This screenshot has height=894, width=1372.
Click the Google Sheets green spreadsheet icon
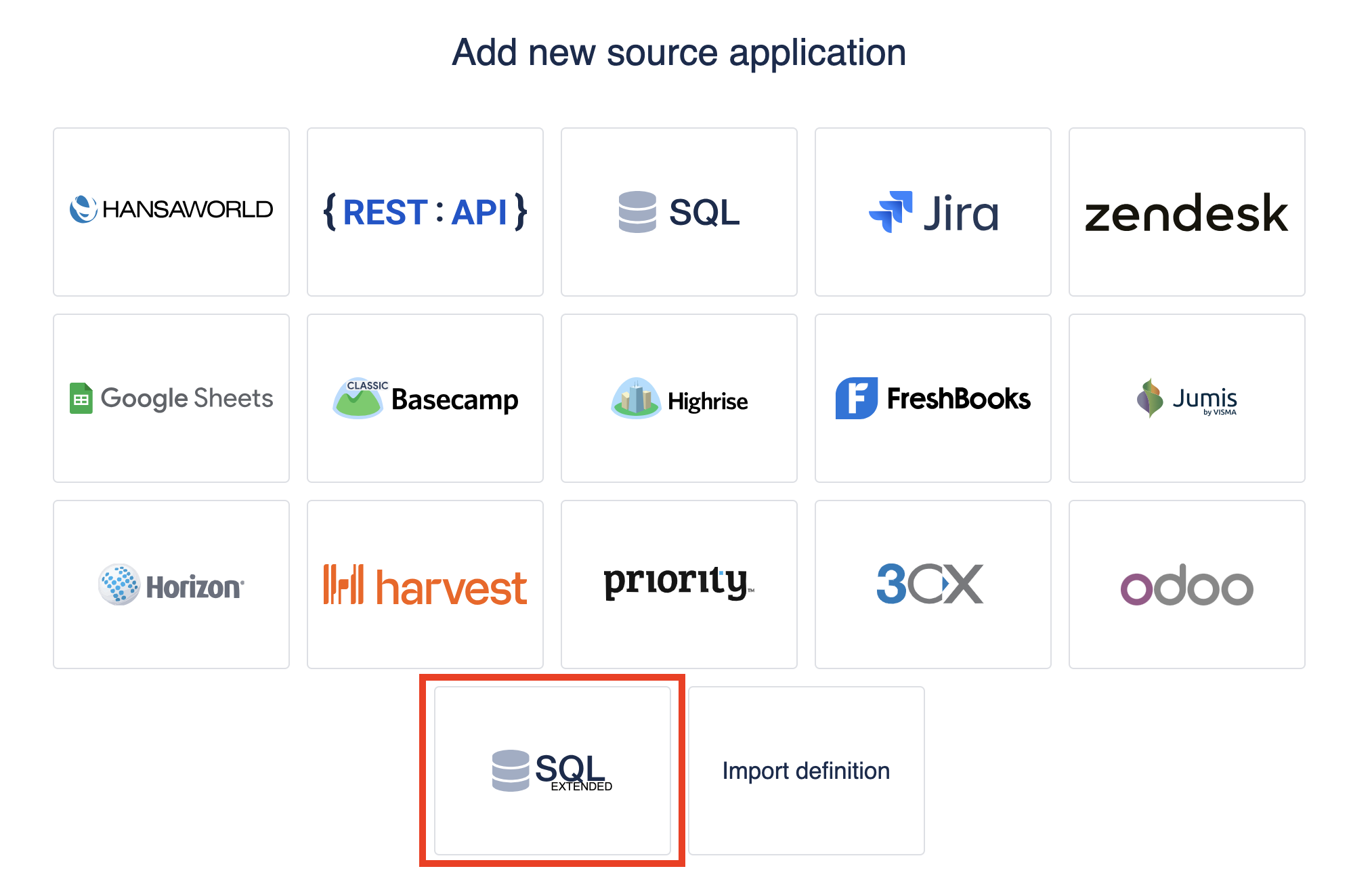pyautogui.click(x=81, y=398)
